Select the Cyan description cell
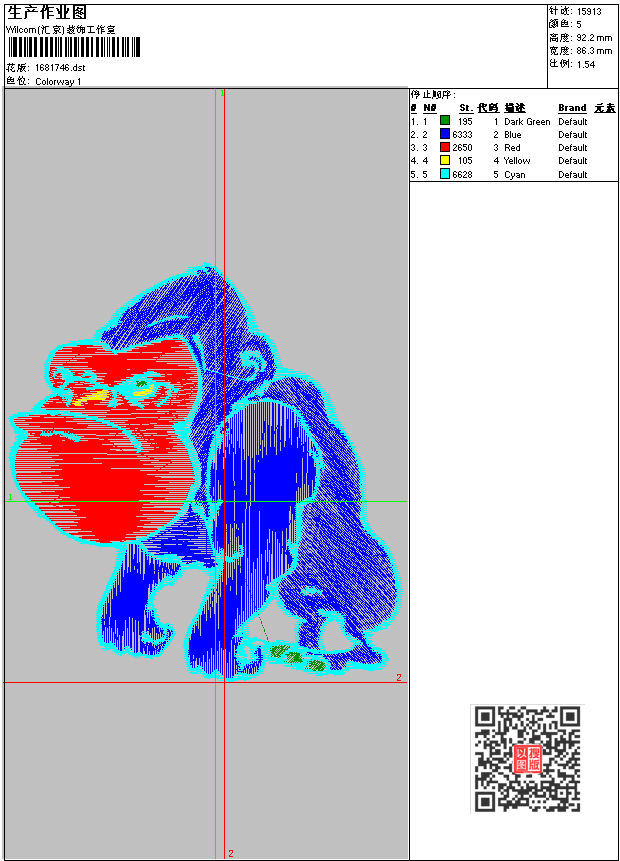Image resolution: width=620 pixels, height=861 pixels. tap(515, 175)
